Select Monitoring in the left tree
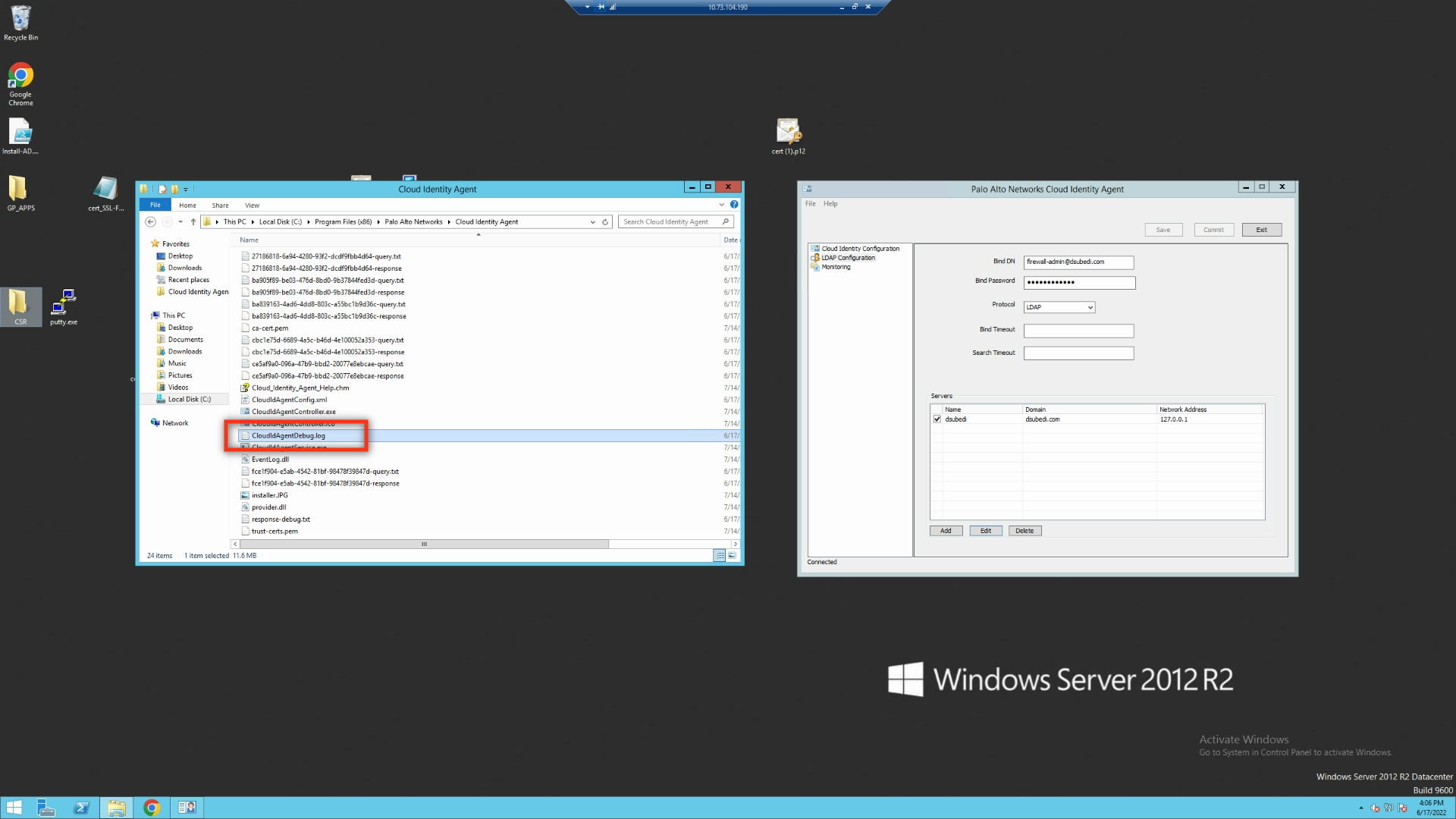The width and height of the screenshot is (1456, 819). point(836,267)
